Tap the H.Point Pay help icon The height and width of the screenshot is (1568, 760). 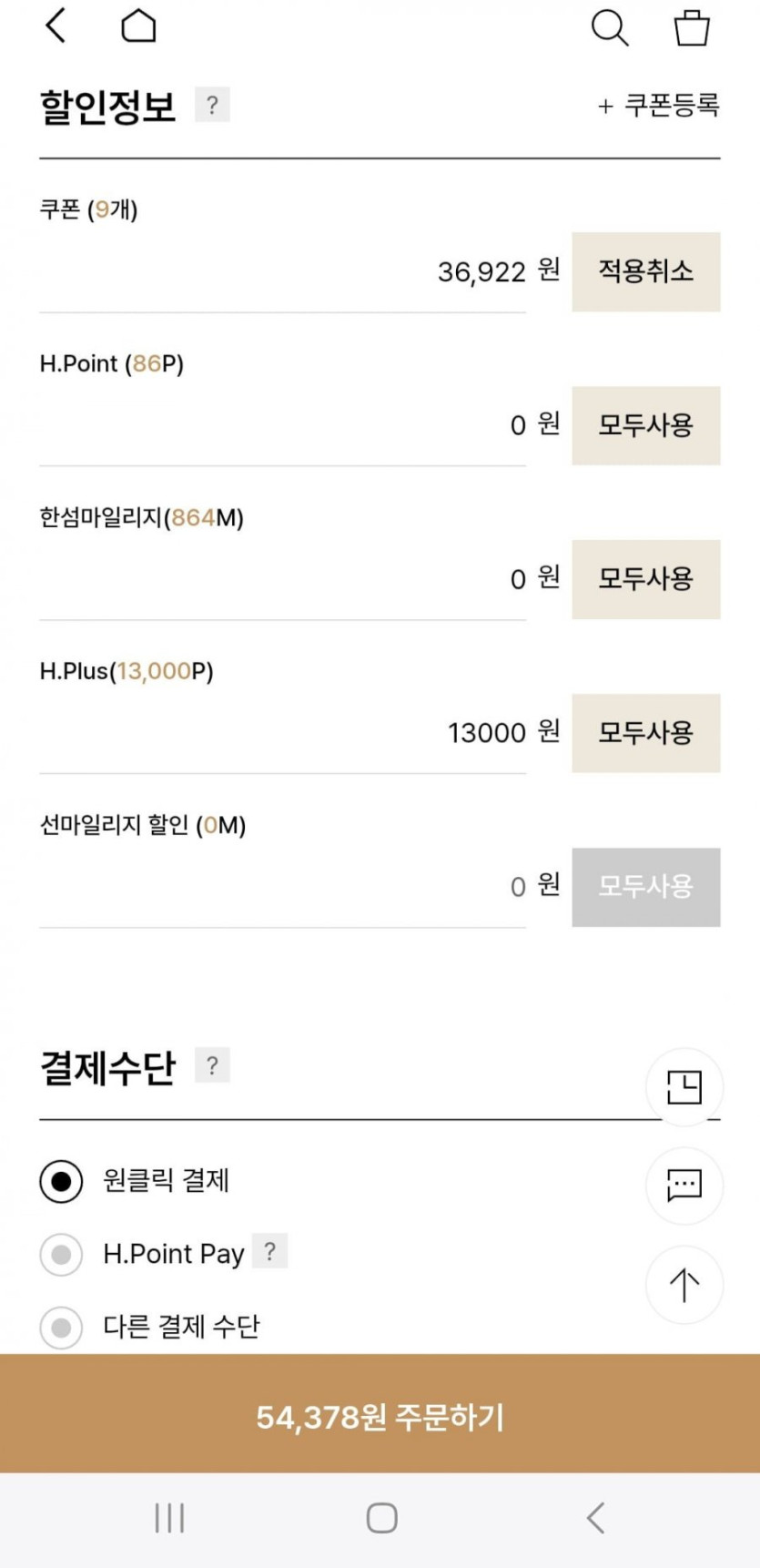[x=269, y=1251]
